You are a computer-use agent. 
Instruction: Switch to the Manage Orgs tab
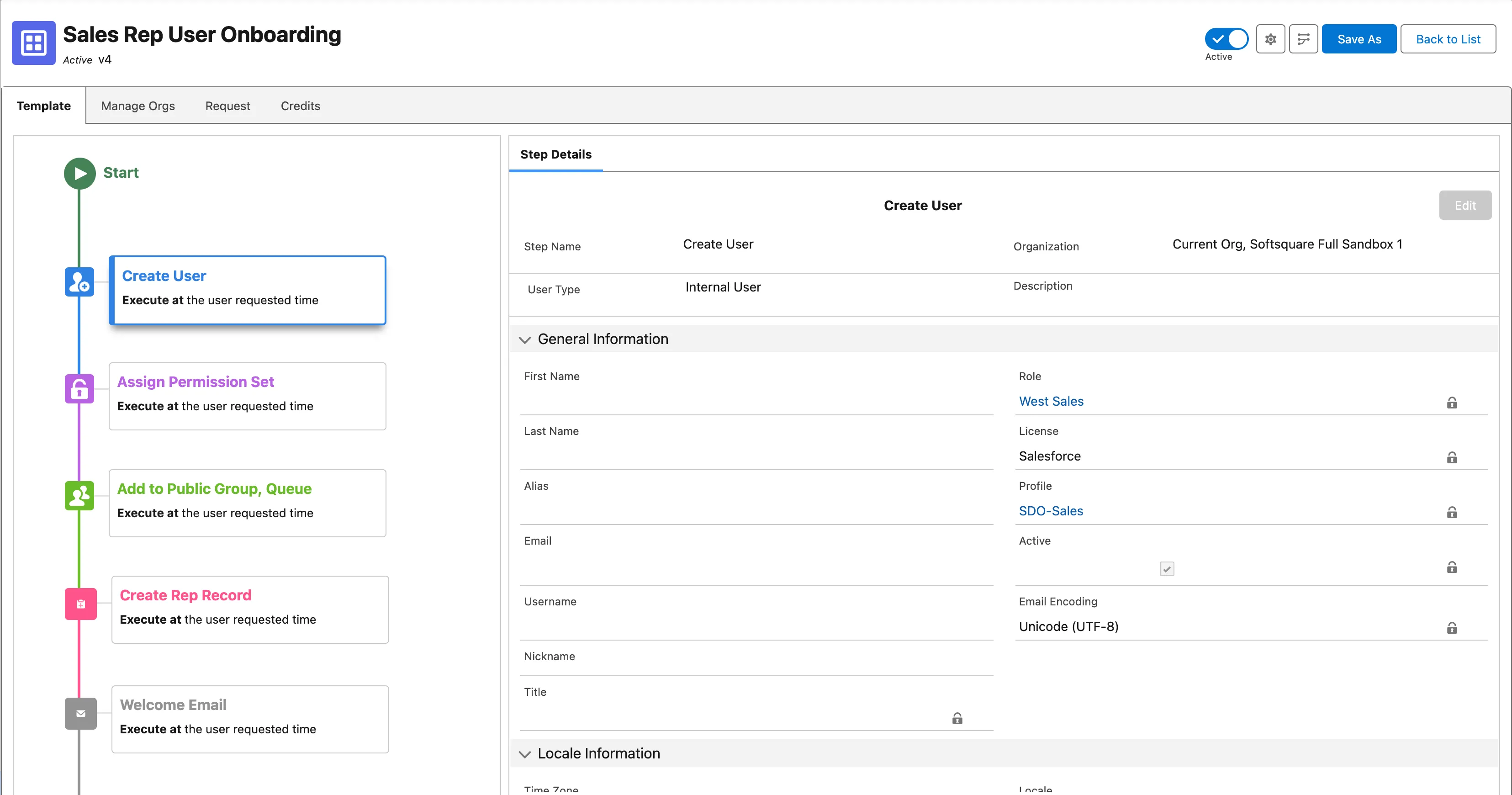click(x=138, y=106)
